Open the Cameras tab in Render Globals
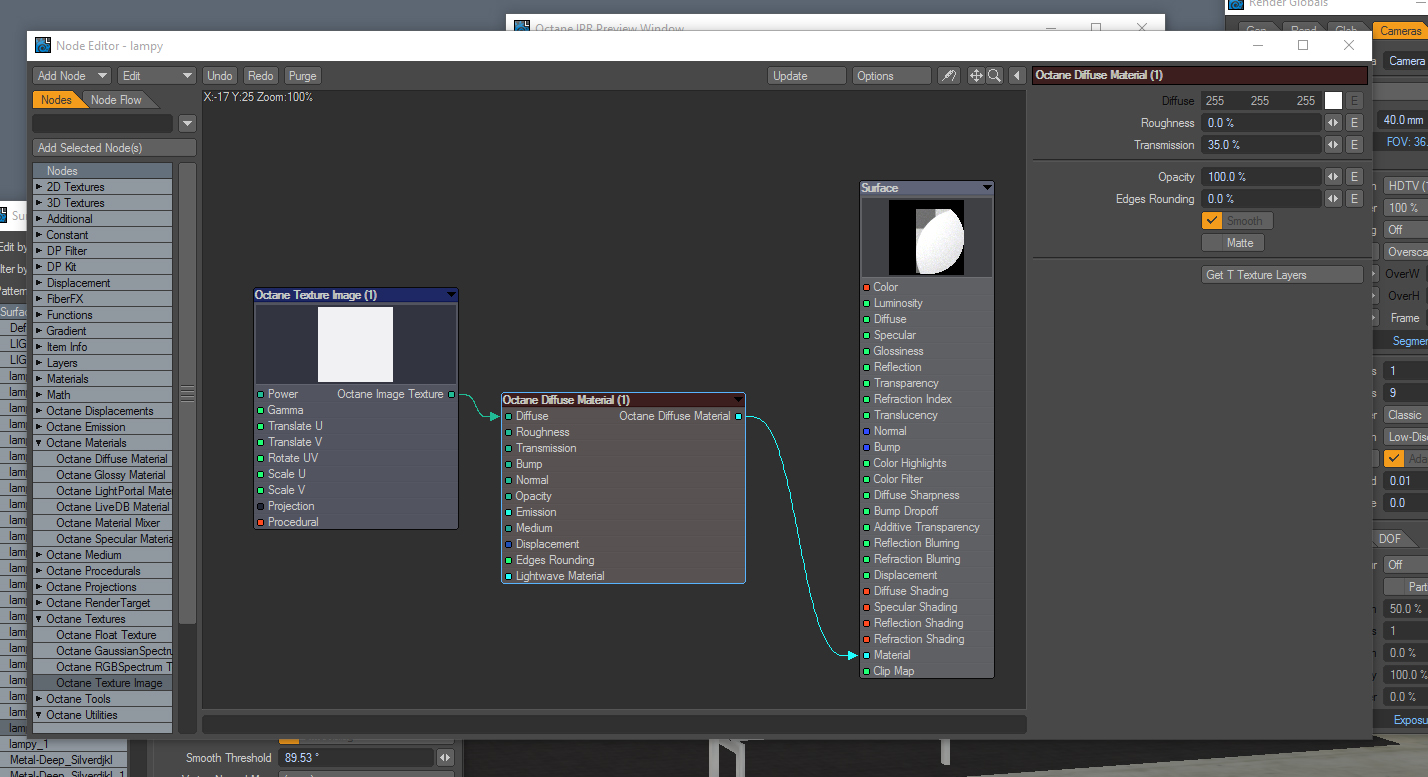 (x=1400, y=31)
